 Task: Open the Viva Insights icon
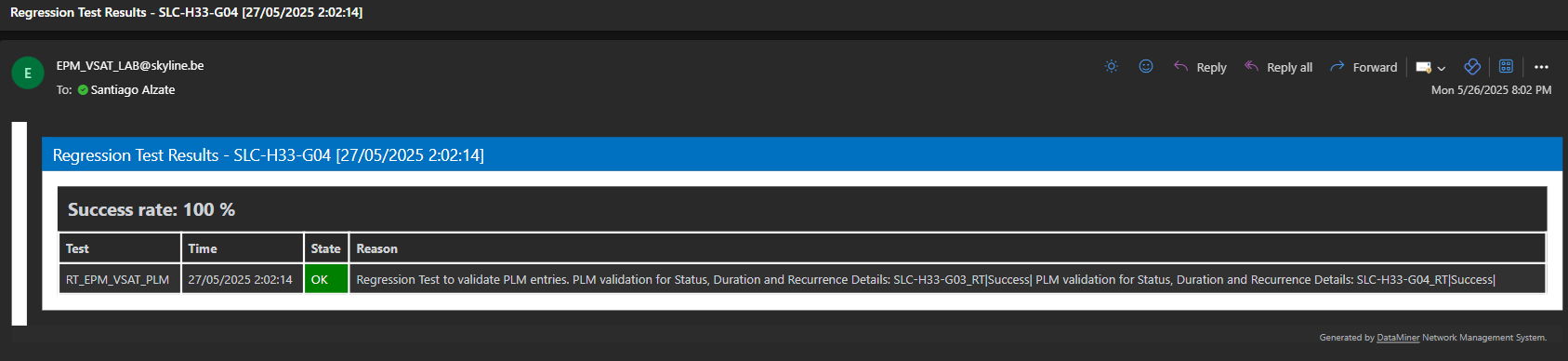1472,66
